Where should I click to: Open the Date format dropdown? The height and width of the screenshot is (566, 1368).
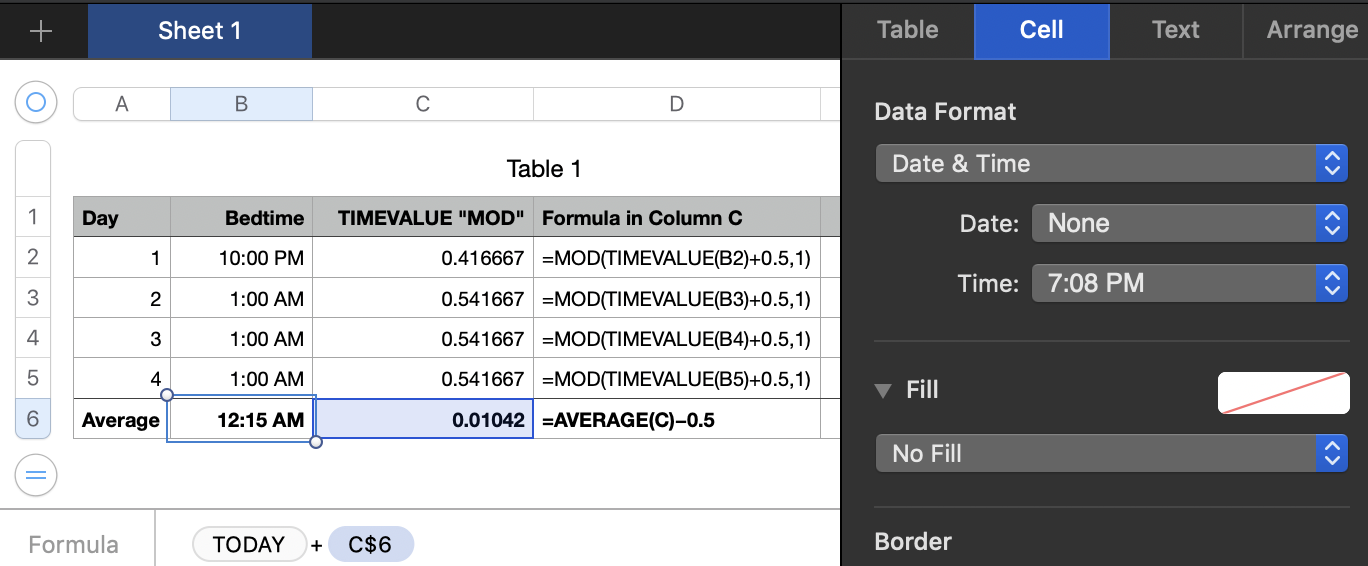pos(1189,224)
